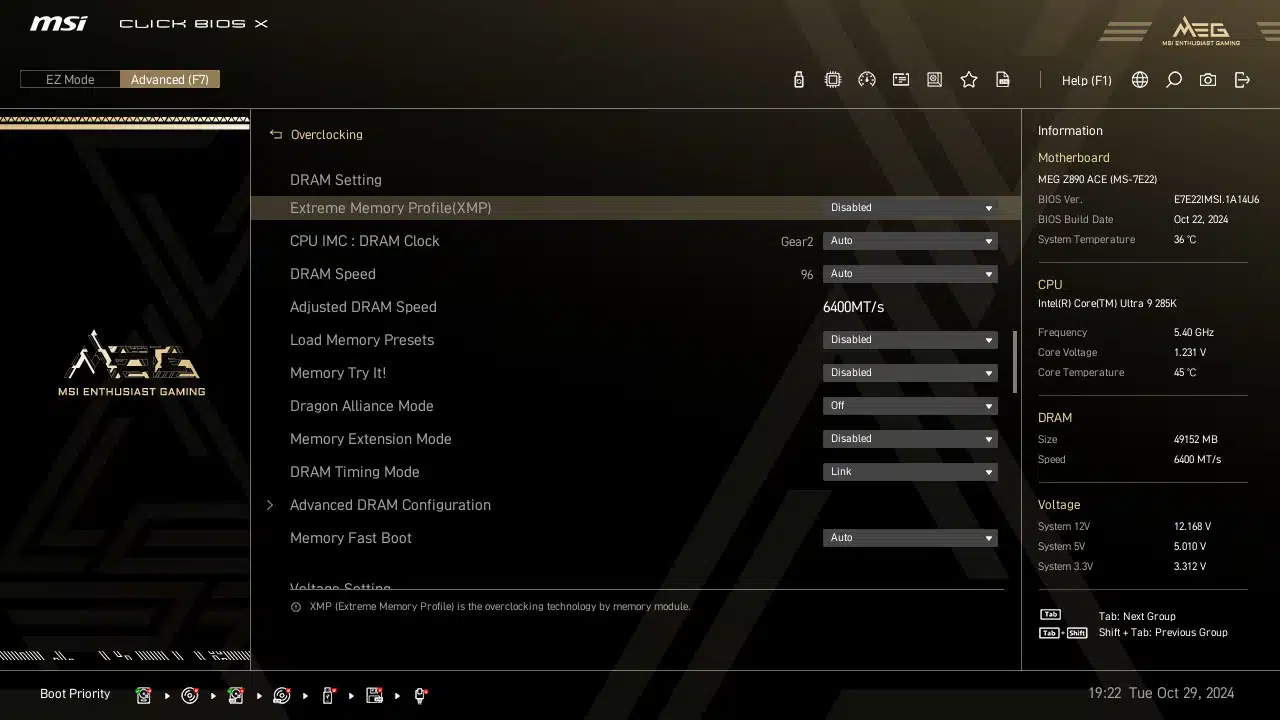Select second hard disk in Boot Priority
The height and width of the screenshot is (720, 1280).
[x=236, y=695]
